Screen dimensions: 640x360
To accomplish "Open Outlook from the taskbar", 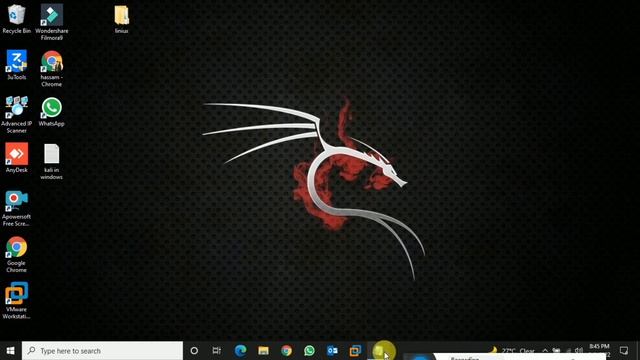I will pos(332,351).
